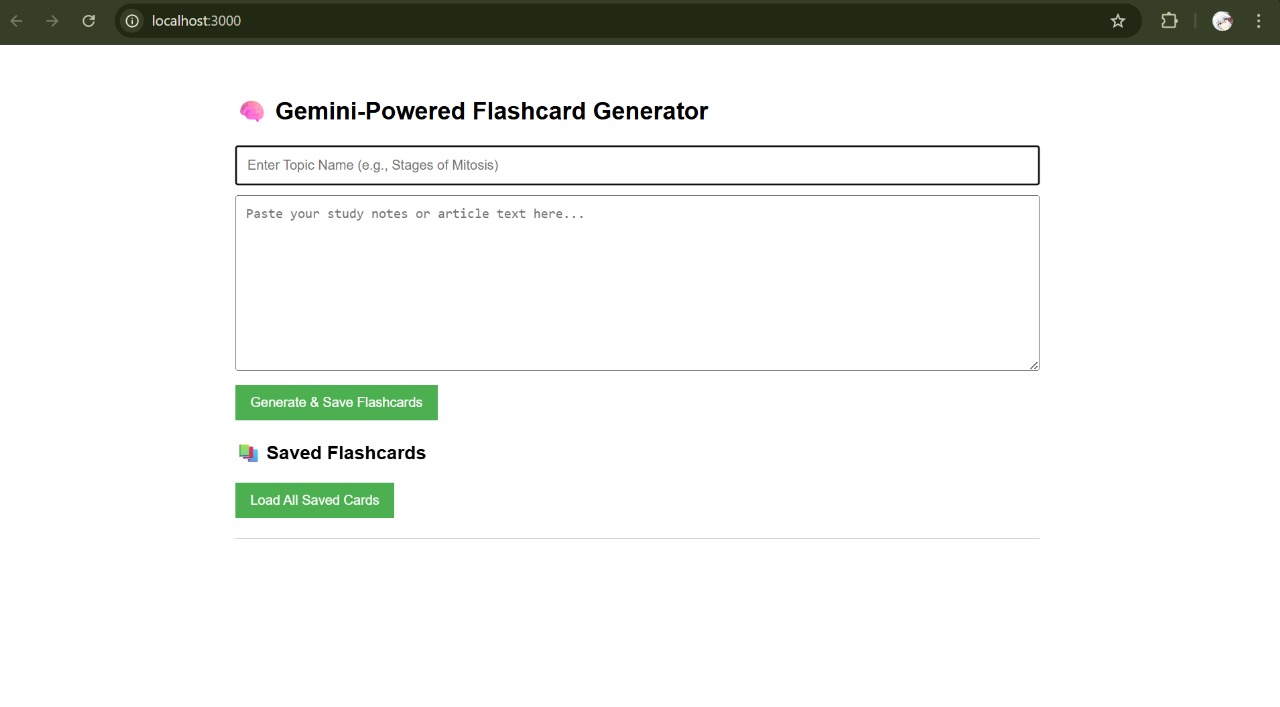Grab the textarea resize handle
Viewport: 1280px width, 707px height.
(1033, 364)
